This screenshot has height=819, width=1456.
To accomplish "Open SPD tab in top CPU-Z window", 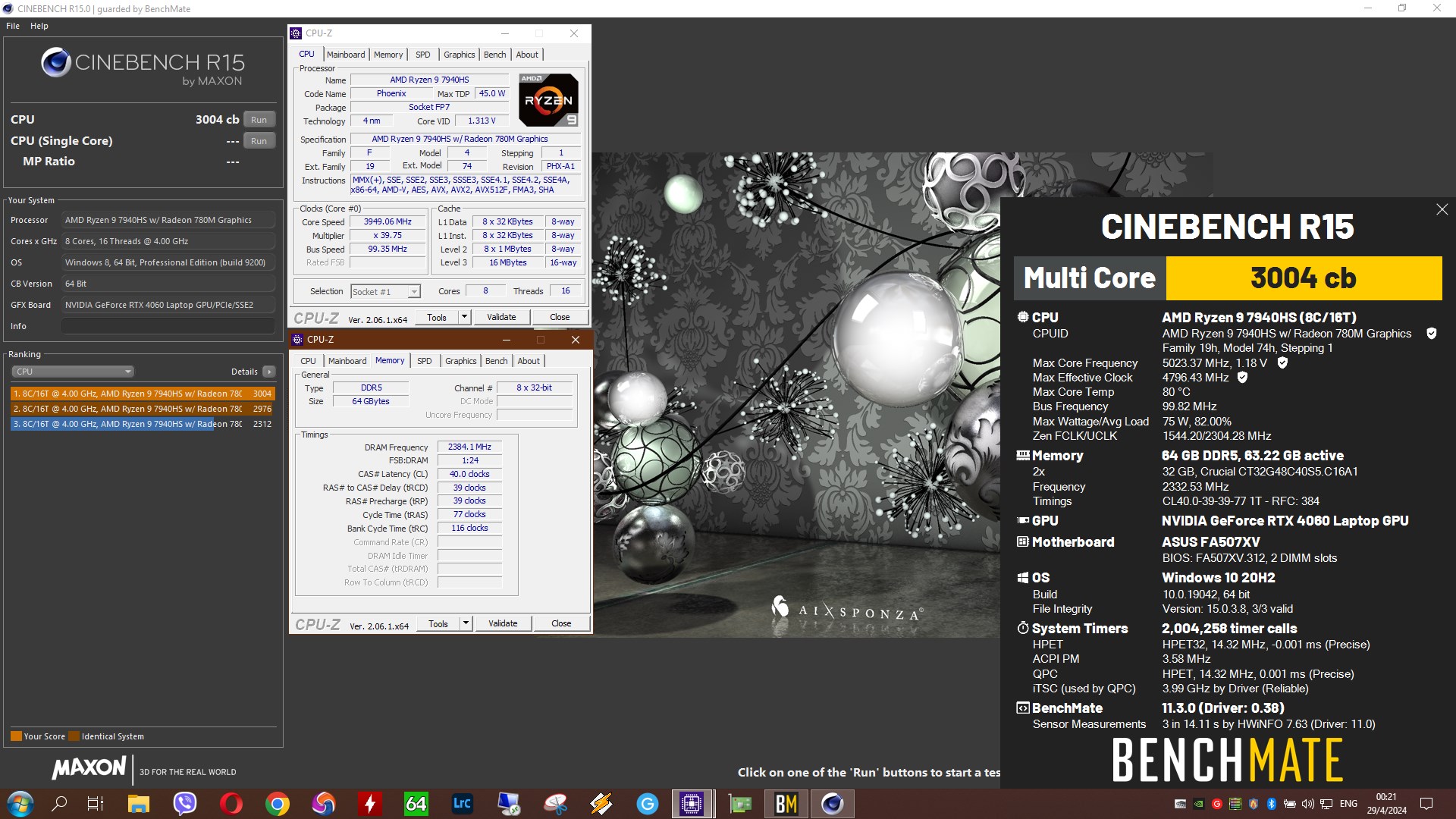I will click(x=423, y=55).
